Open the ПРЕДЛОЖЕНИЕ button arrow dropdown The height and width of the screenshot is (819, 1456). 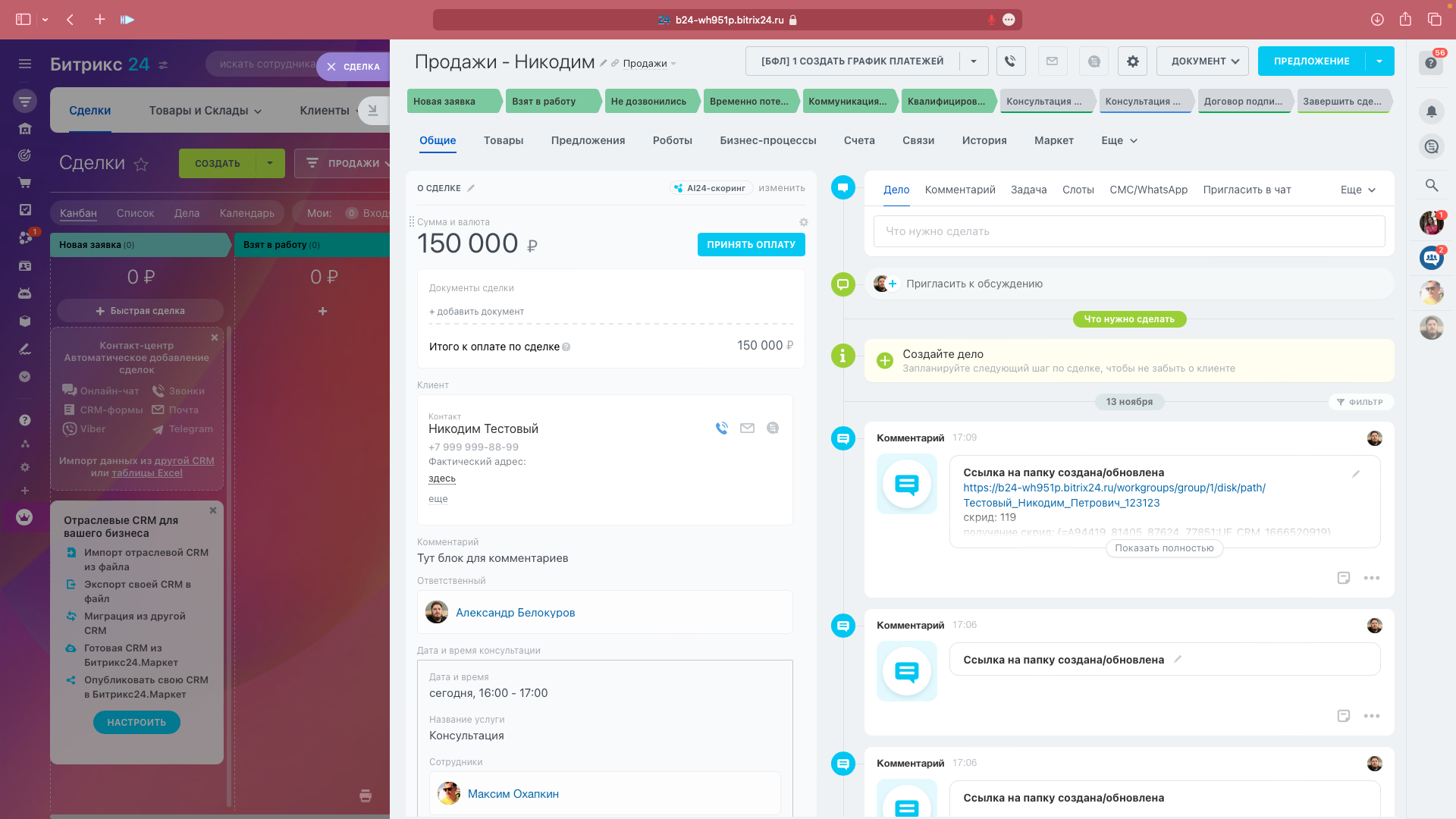1379,61
